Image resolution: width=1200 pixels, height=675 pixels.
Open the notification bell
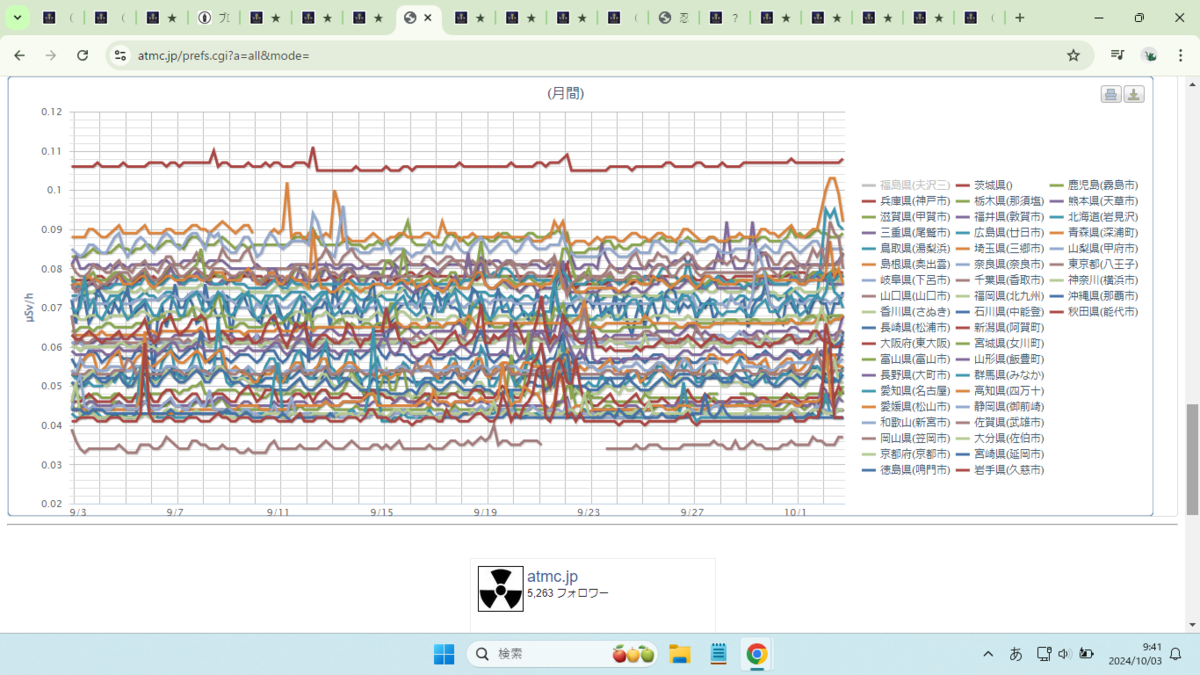(1176, 654)
